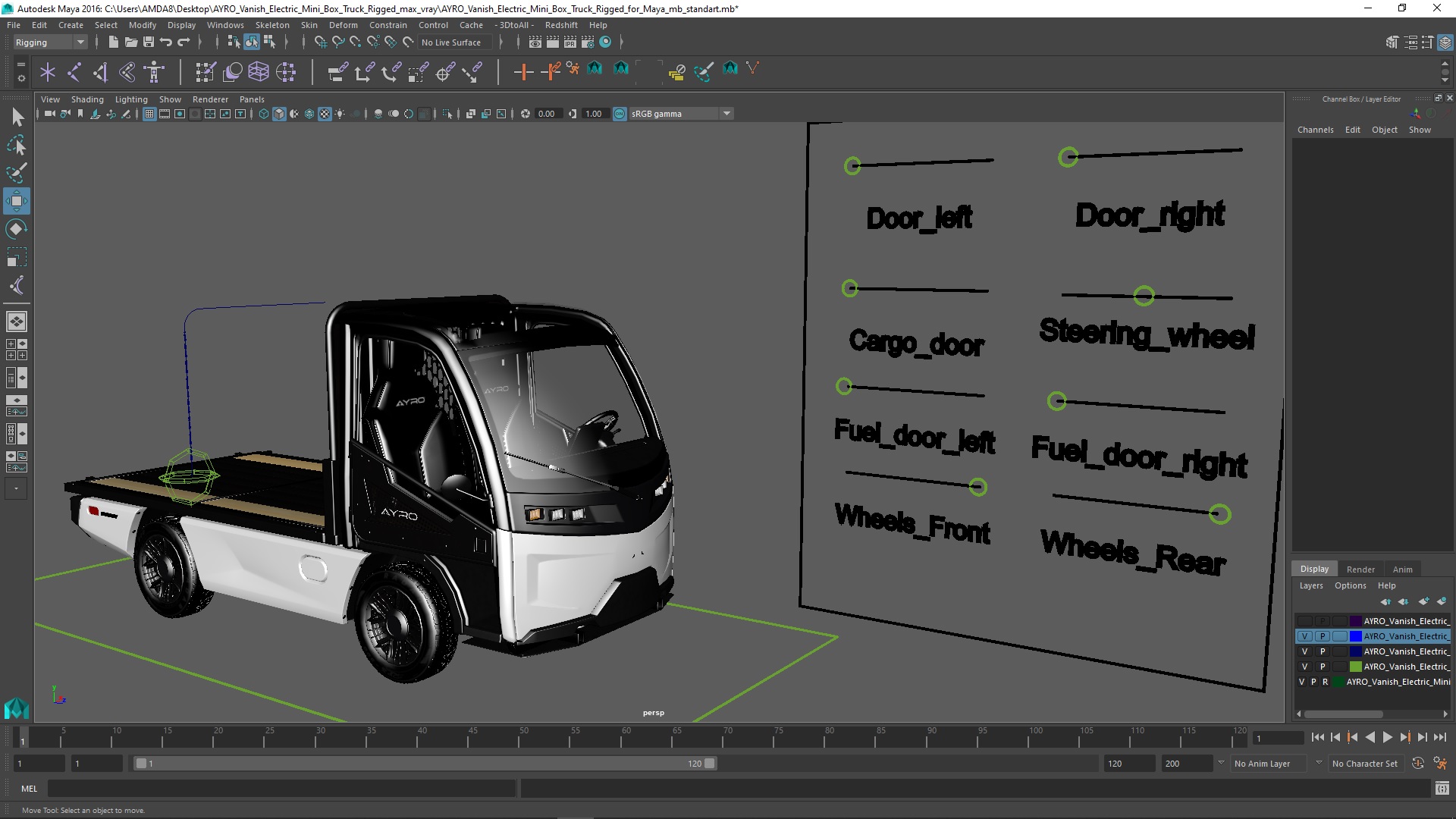
Task: Toggle visibility V of blue selected layer
Action: [x=1304, y=636]
